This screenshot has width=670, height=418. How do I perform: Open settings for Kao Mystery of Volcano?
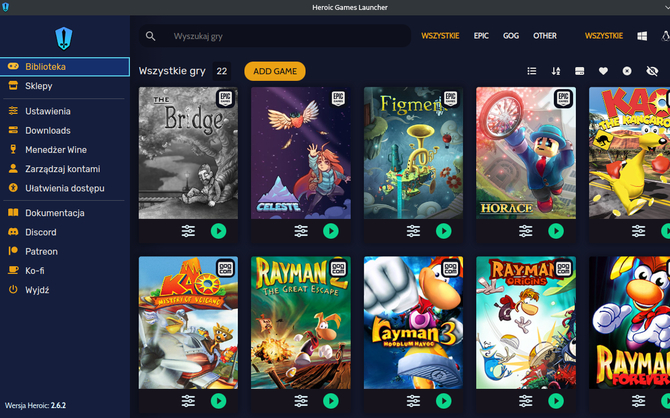[188, 401]
